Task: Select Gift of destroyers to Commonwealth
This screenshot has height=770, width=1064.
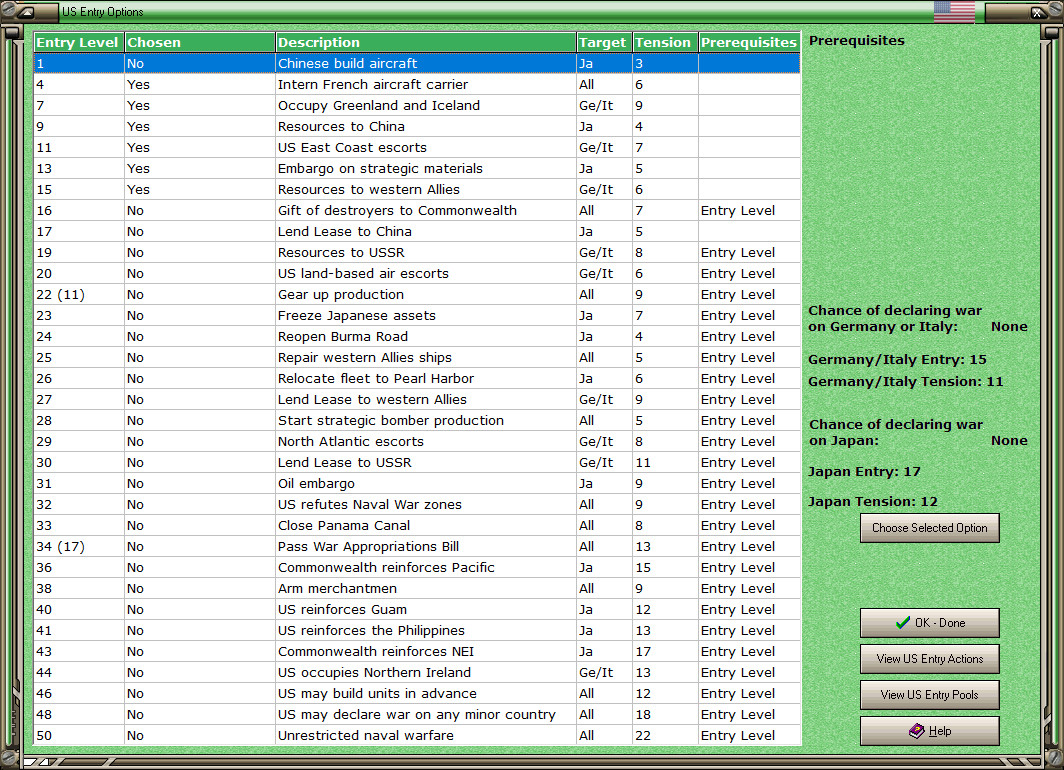Action: coord(417,210)
